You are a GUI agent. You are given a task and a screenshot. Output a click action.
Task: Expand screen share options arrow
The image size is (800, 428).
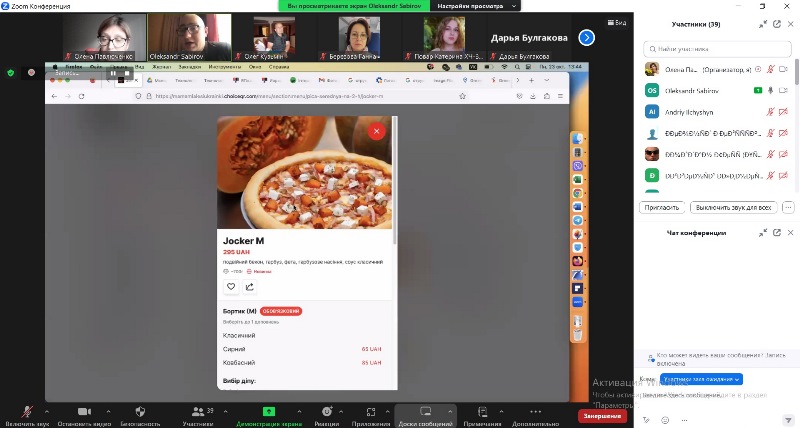(299, 411)
